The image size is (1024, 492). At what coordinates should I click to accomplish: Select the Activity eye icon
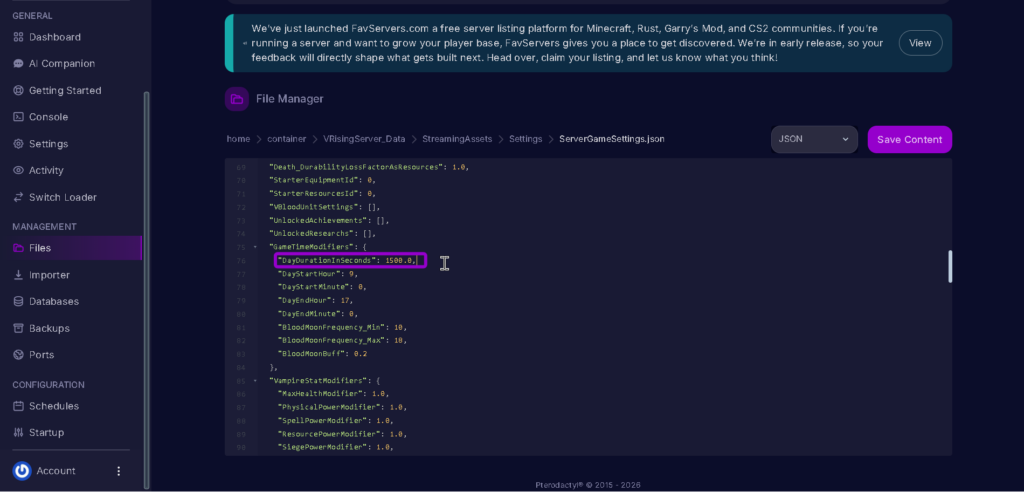(18, 171)
